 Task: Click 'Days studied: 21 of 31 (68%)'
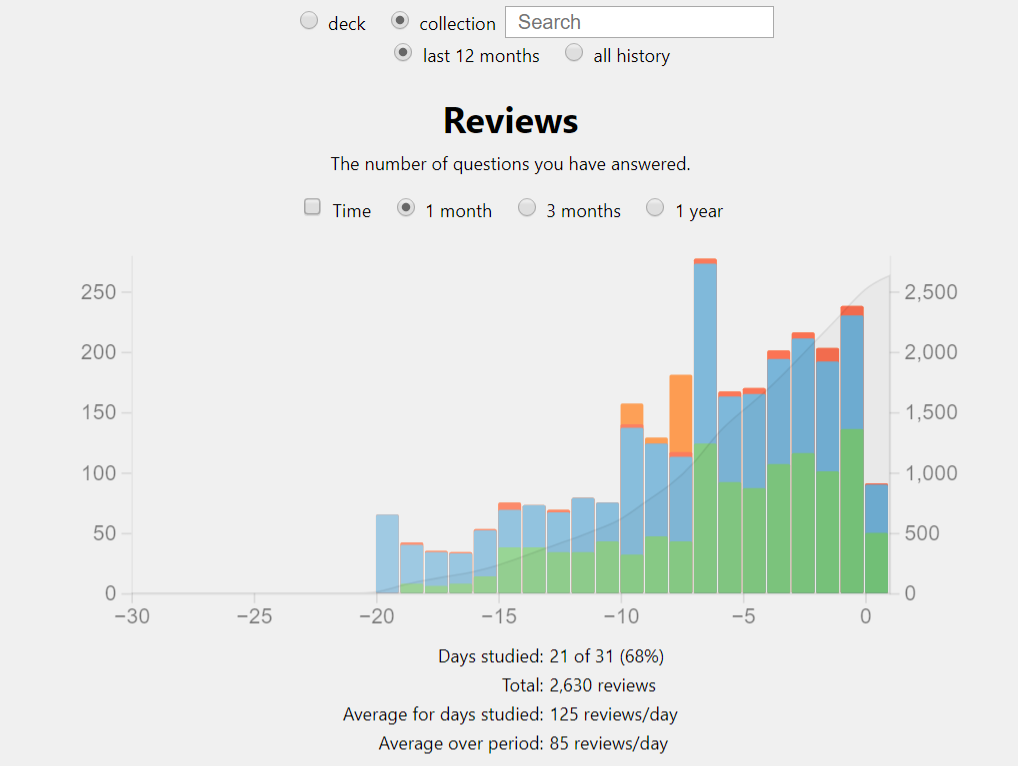click(x=551, y=656)
